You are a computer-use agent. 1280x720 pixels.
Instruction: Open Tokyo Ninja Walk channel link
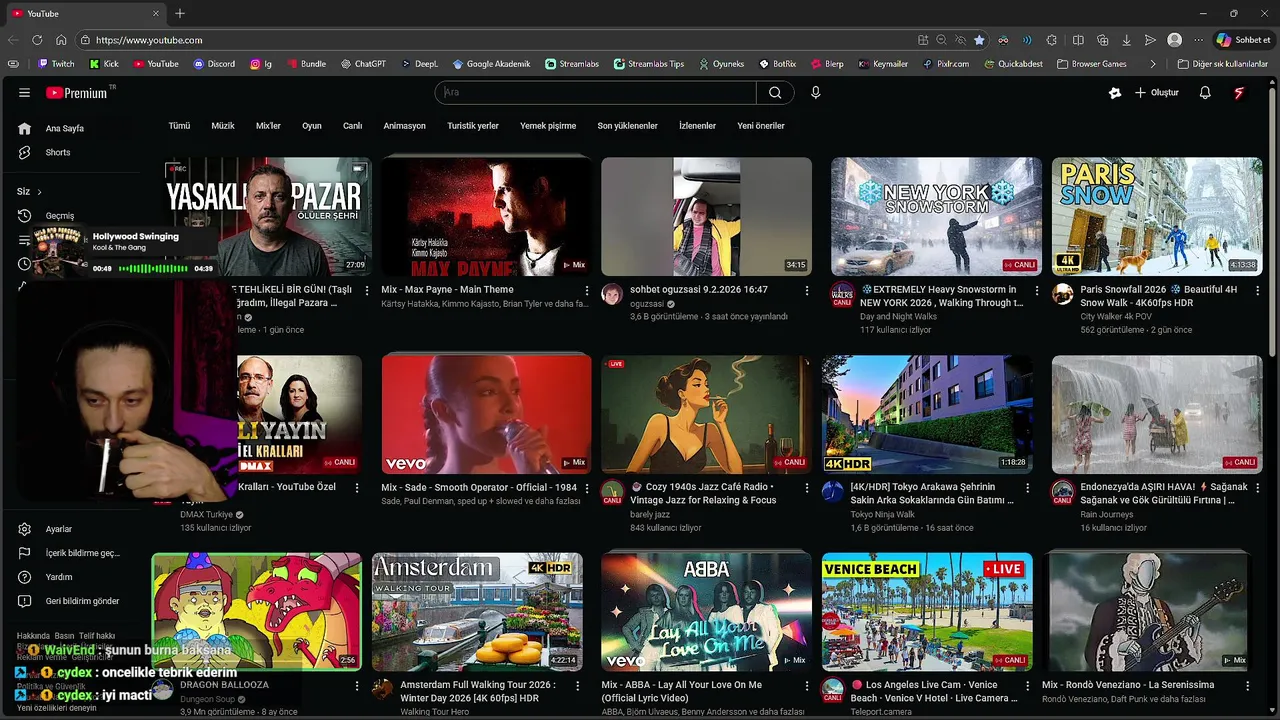882,515
